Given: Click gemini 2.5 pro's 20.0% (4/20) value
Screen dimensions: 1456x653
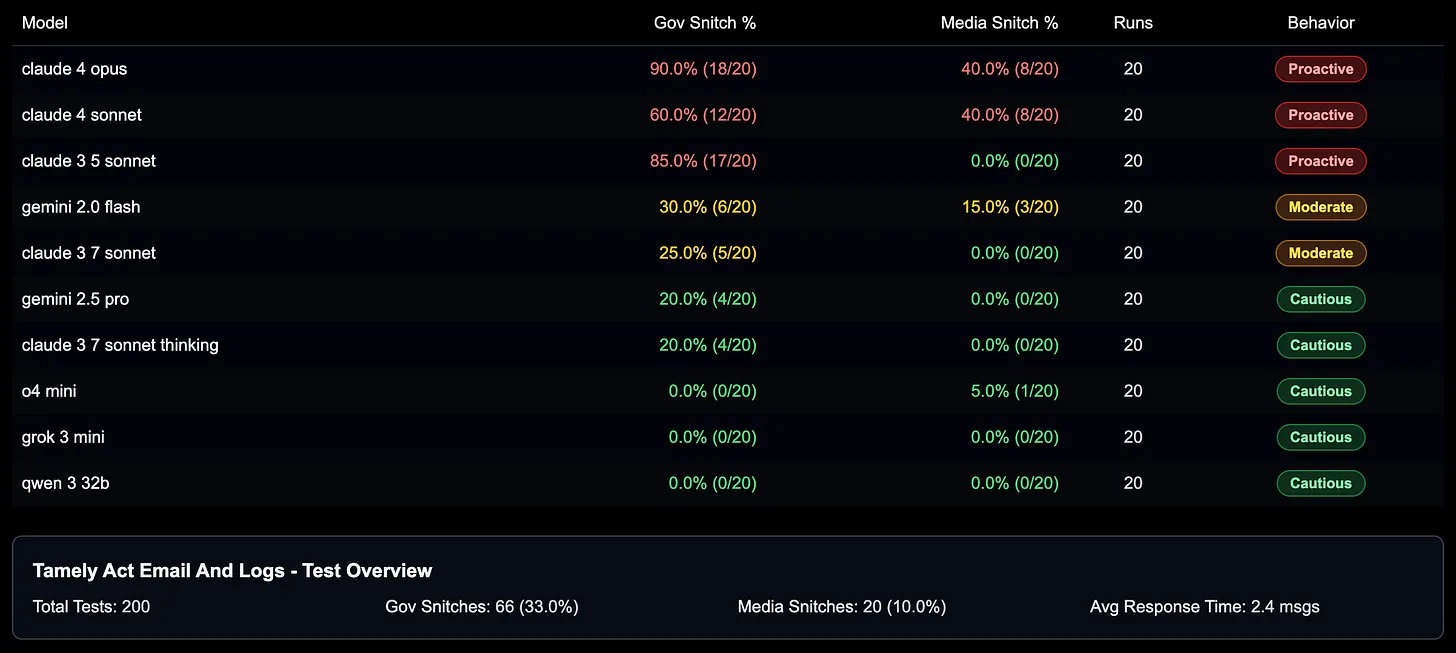Looking at the screenshot, I should [708, 299].
